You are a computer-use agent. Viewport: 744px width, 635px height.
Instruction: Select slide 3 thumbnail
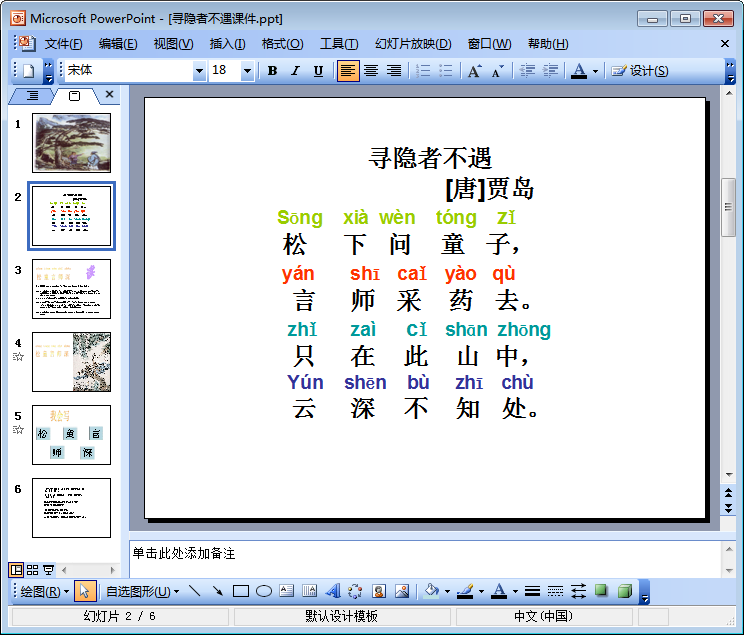71,289
